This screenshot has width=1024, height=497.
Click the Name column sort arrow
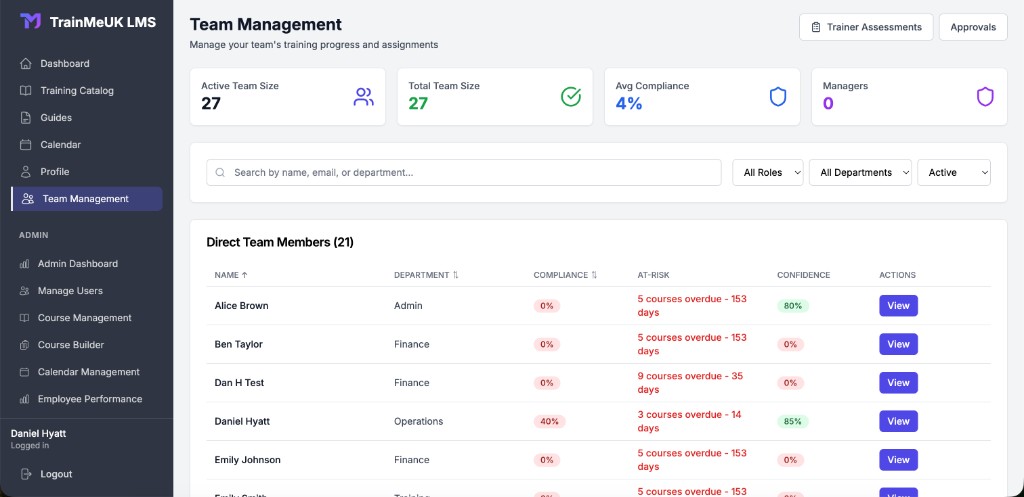[x=245, y=275]
